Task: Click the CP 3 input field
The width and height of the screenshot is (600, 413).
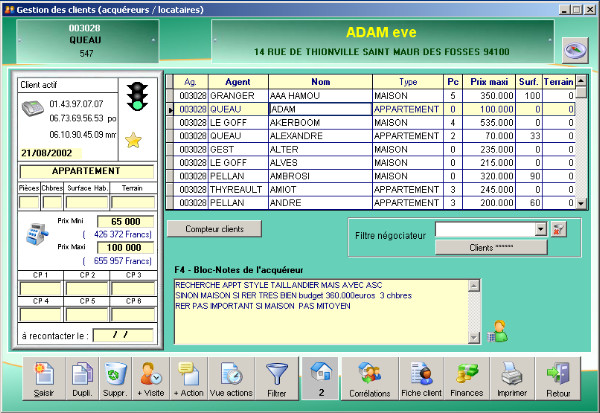Action: click(133, 288)
